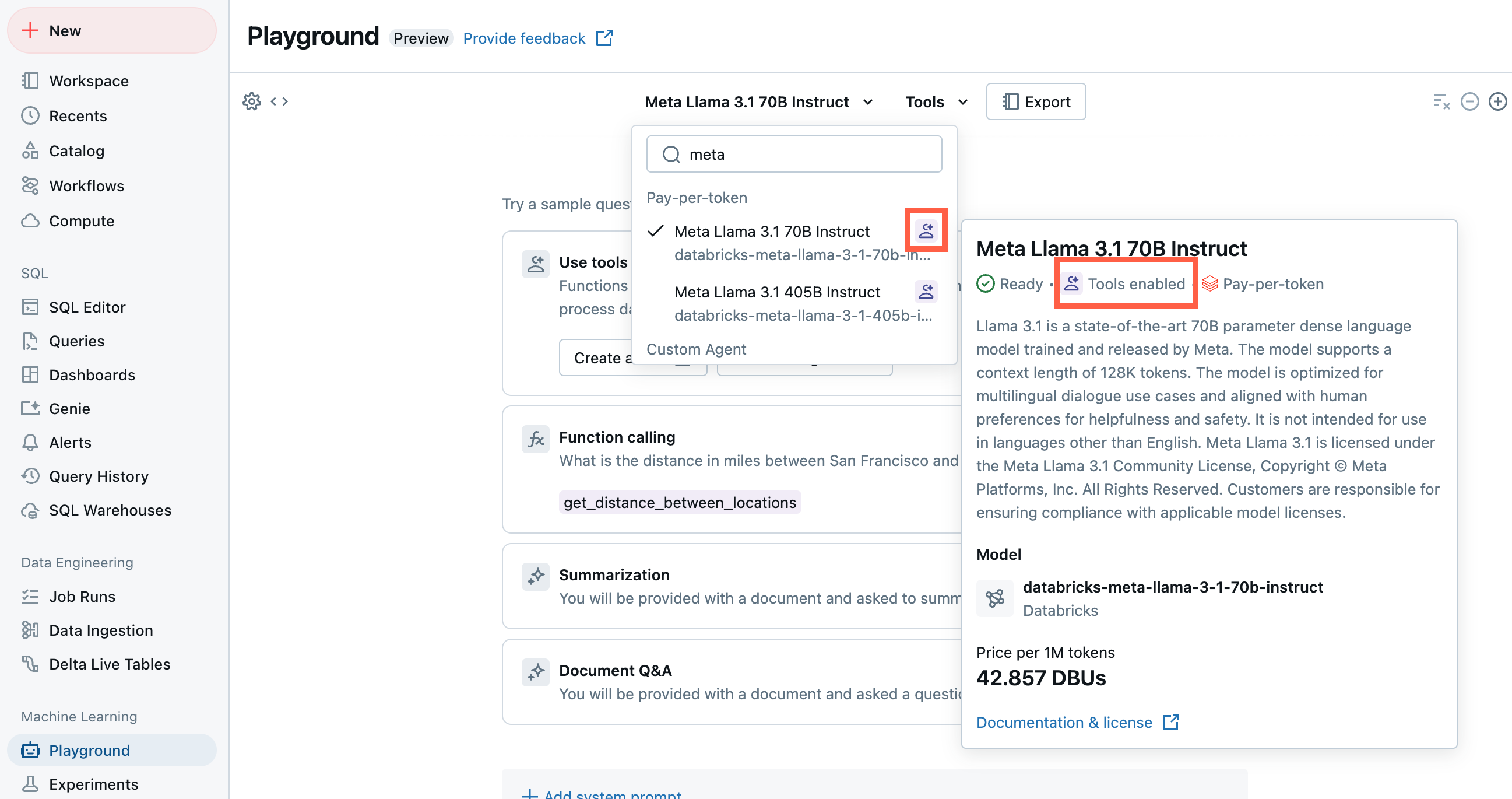Click the code view icon in Playground toolbar
Screen dimensions: 1512x799
coord(282,101)
